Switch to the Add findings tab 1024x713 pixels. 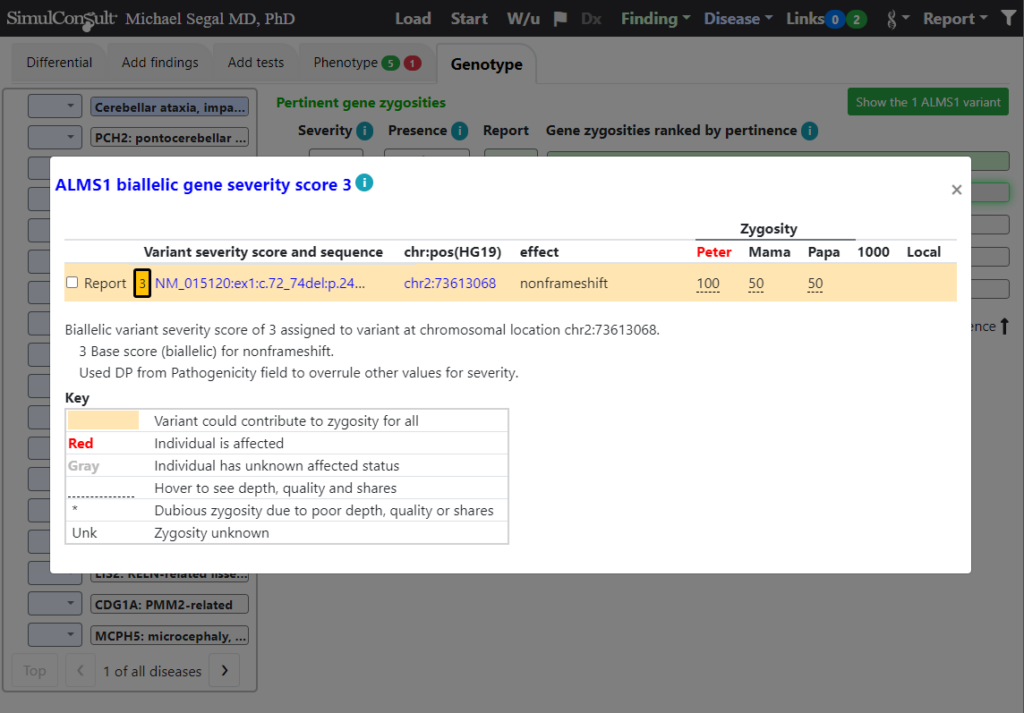(160, 63)
